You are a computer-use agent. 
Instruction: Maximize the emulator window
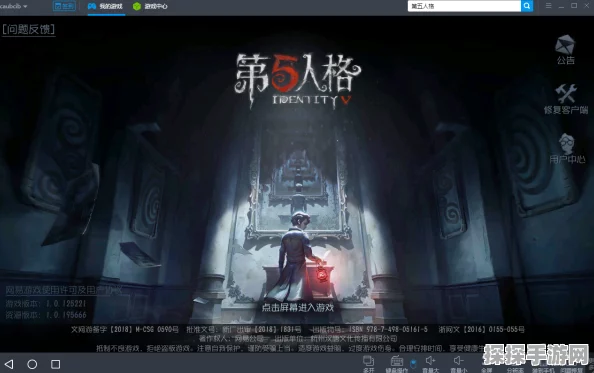click(x=574, y=6)
